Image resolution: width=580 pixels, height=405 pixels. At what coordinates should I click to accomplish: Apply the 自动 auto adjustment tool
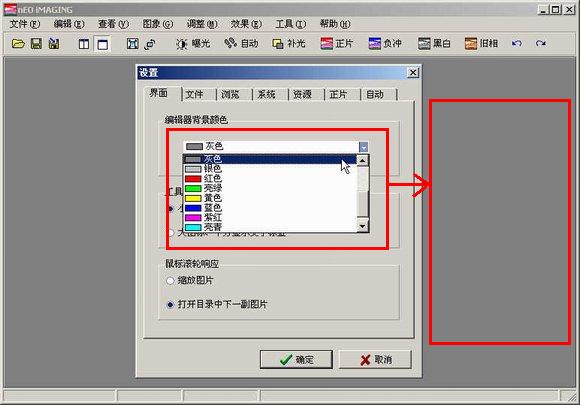tap(241, 44)
